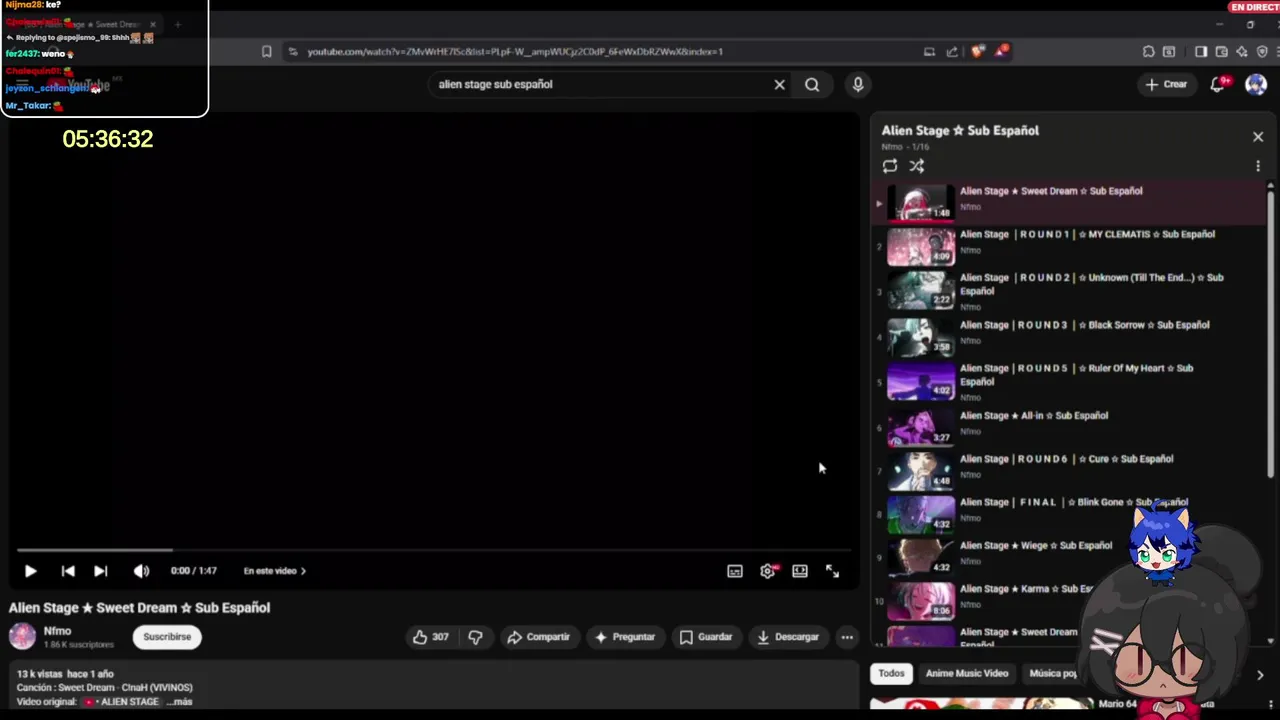Click the video title 'Alien Stage ★ Sweet Dream'
1280x720 pixels.
139,608
